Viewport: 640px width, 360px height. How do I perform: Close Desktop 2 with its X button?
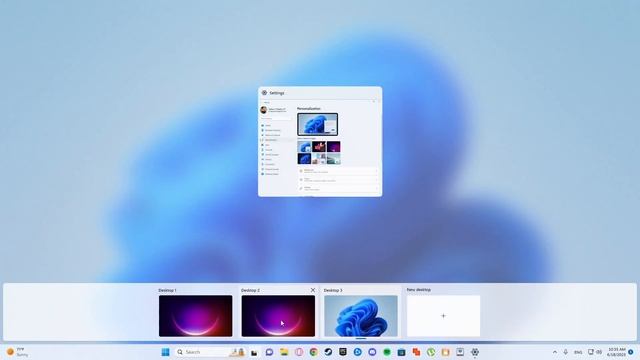pos(313,290)
